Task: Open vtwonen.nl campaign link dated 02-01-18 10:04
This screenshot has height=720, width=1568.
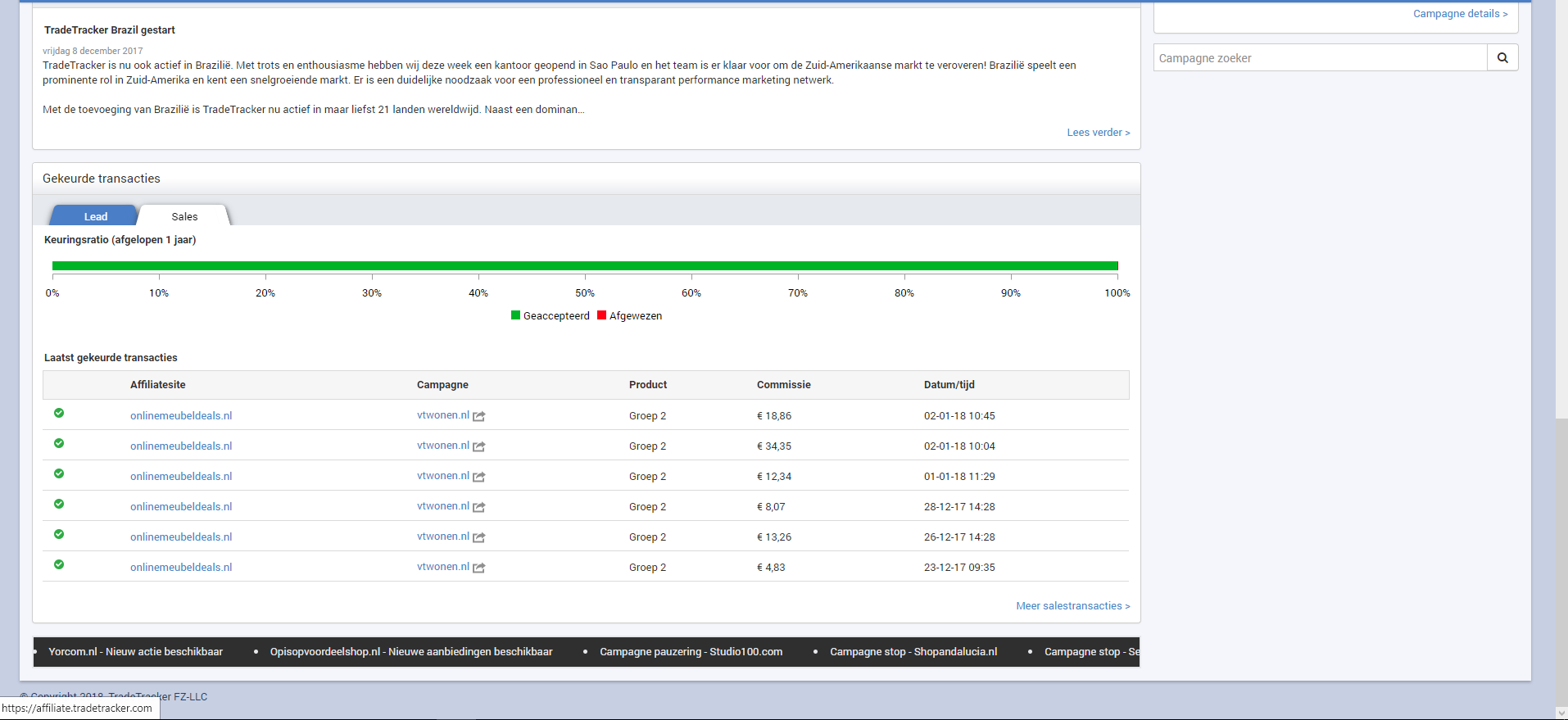Action: tap(443, 446)
